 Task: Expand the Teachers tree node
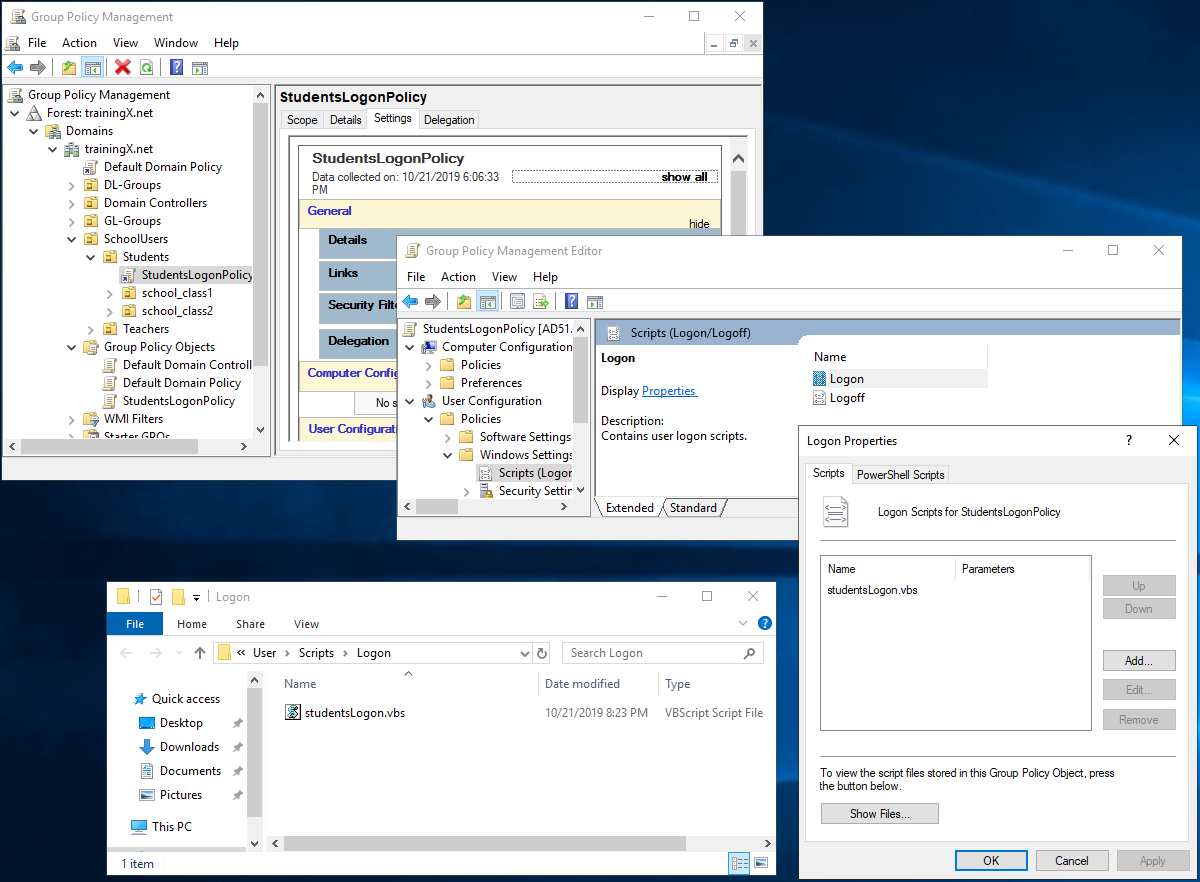point(91,329)
